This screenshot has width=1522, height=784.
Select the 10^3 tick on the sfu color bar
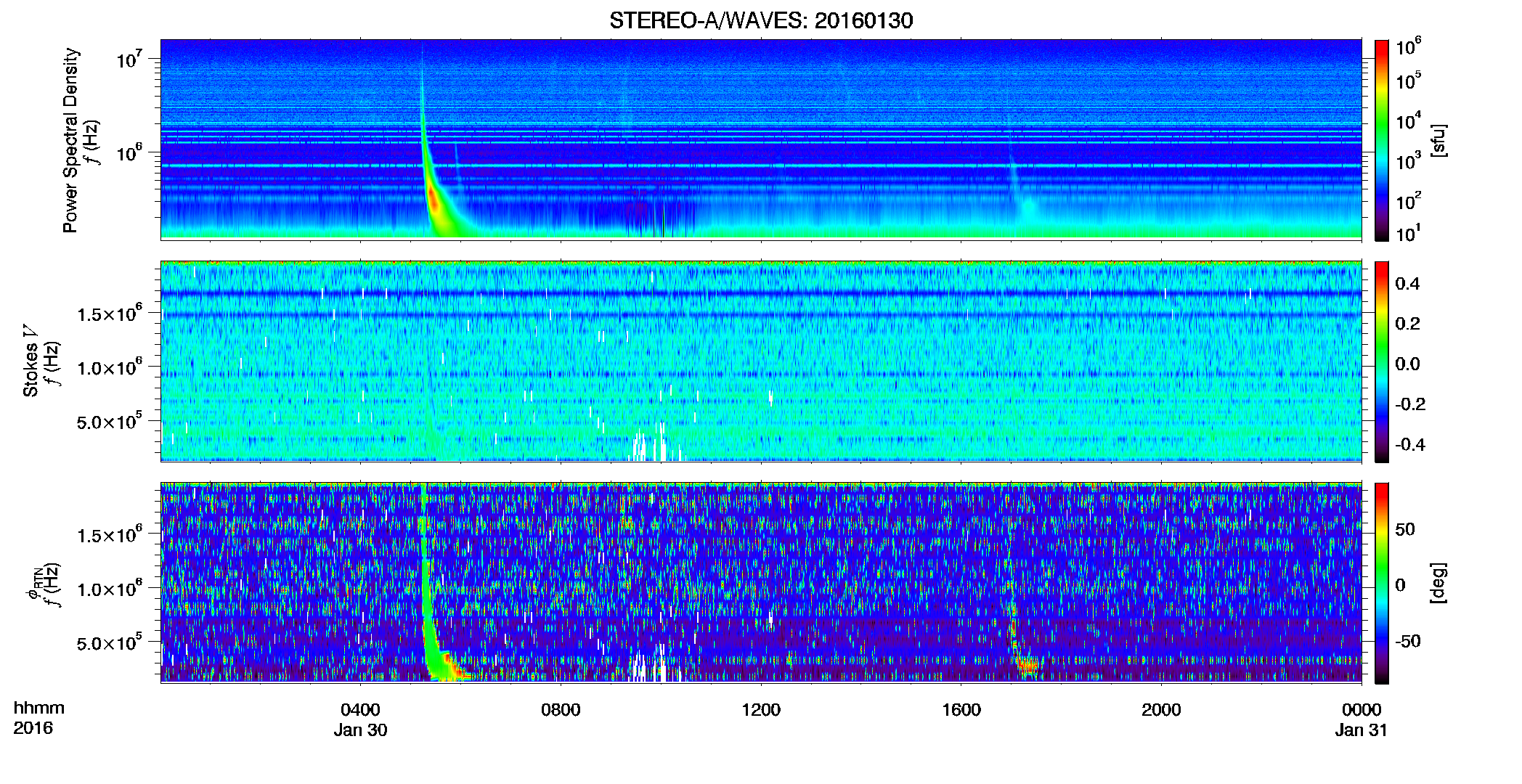1409,161
